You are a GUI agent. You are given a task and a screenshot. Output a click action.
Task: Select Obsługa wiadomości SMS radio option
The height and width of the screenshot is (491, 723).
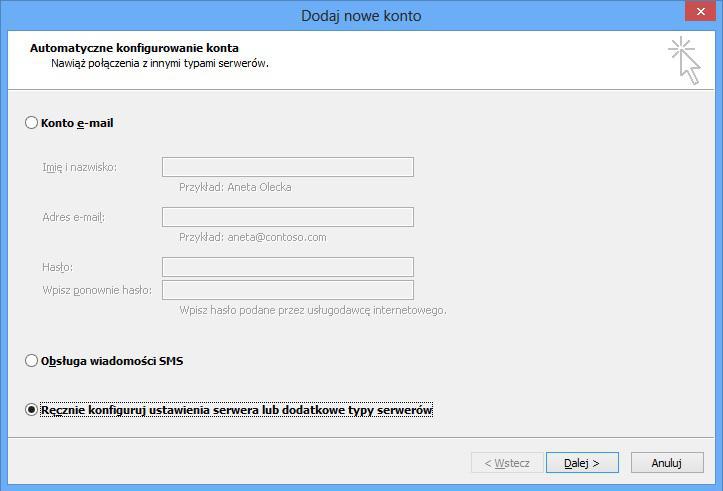31,361
